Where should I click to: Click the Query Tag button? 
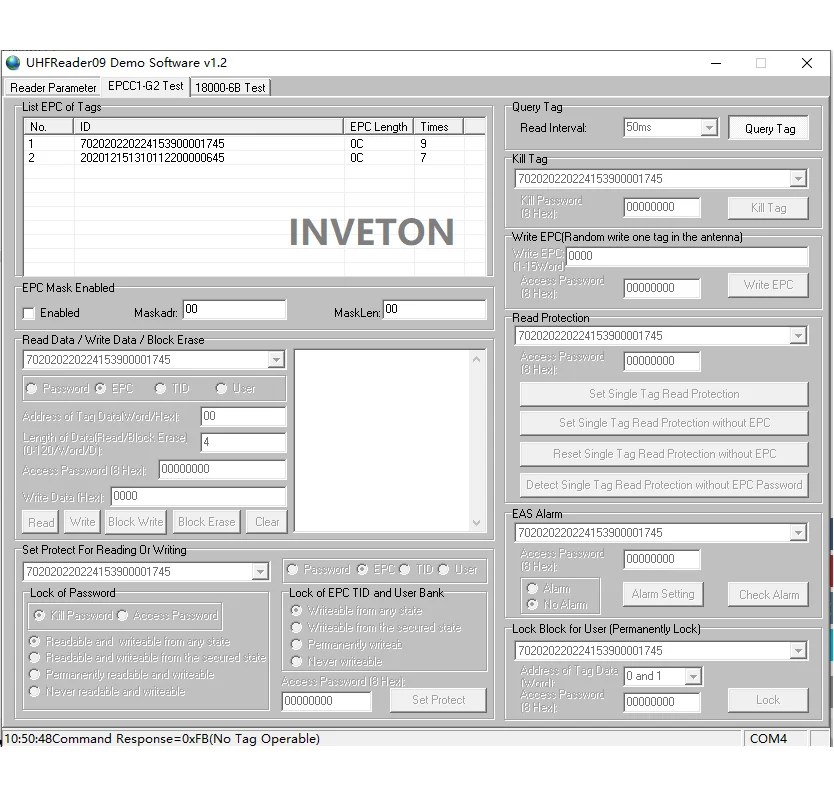769,128
